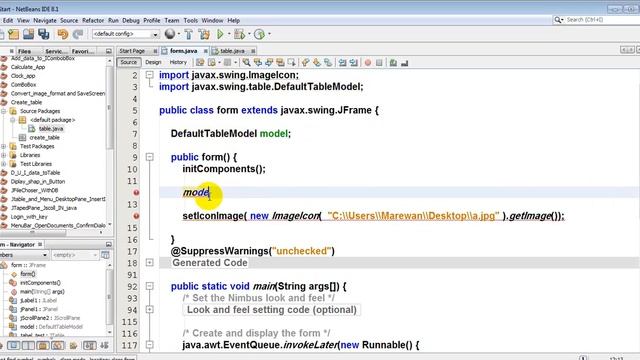
Task: Switch to the History view
Action: click(178, 62)
